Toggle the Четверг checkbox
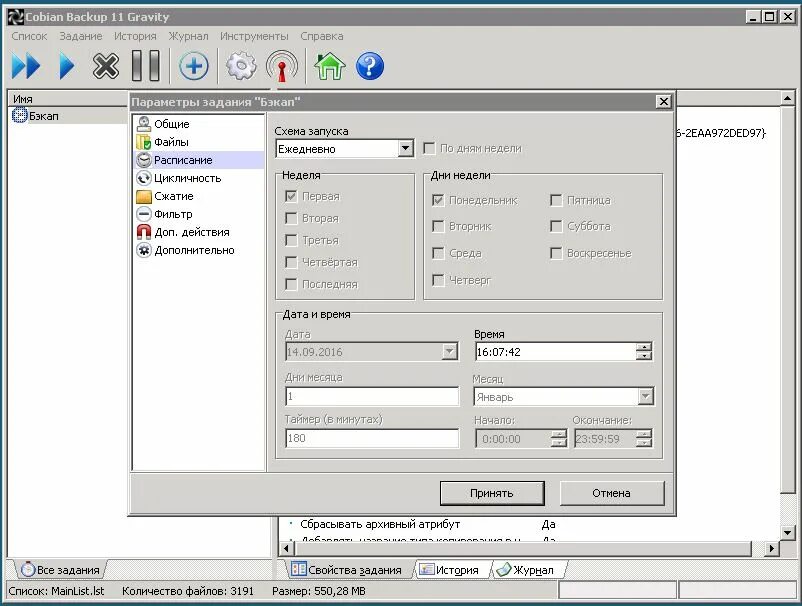The height and width of the screenshot is (606, 802). pyautogui.click(x=438, y=280)
